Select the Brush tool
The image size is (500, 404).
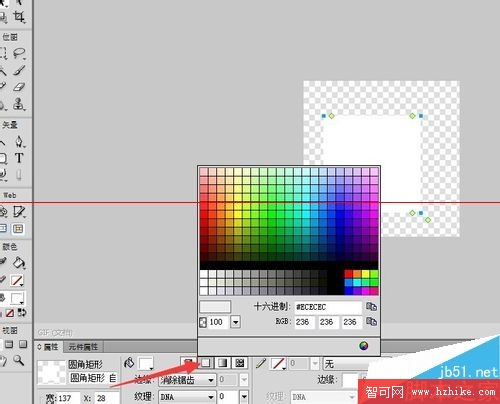coord(19,70)
